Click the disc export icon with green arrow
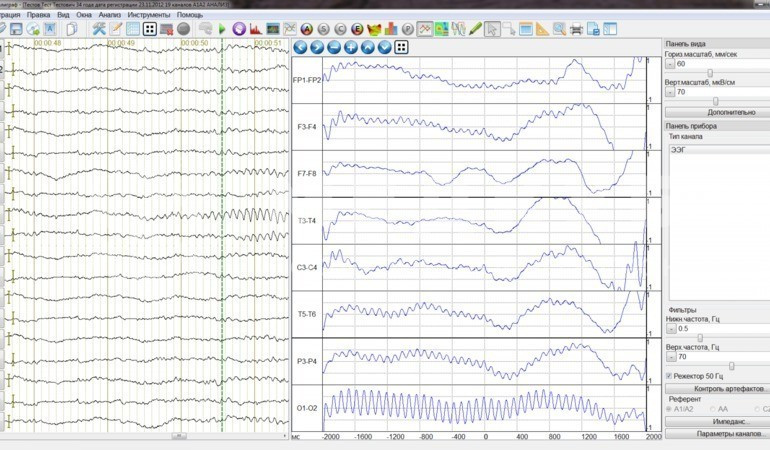This screenshot has height=450, width=770. point(33,29)
